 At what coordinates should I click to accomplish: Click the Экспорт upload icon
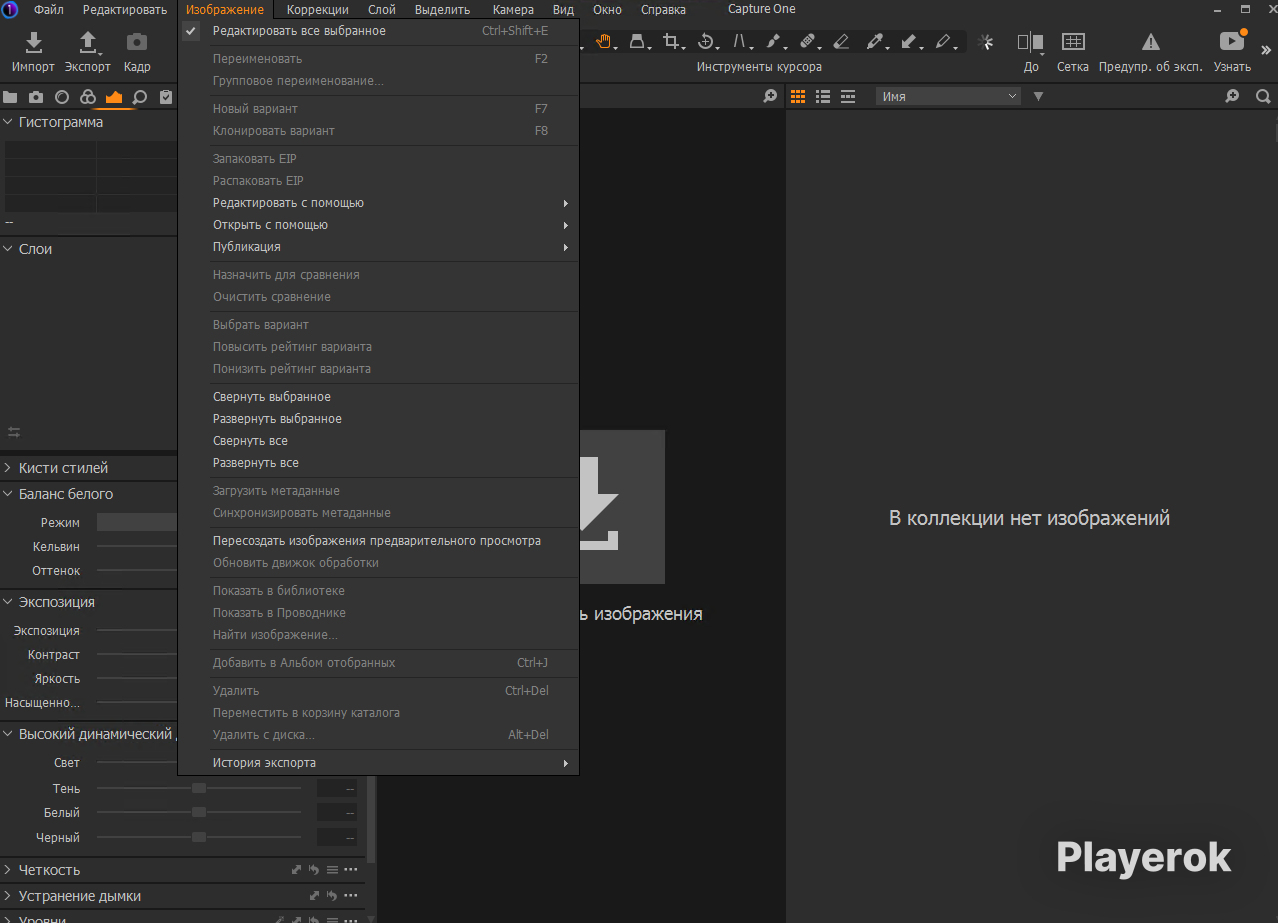click(88, 43)
